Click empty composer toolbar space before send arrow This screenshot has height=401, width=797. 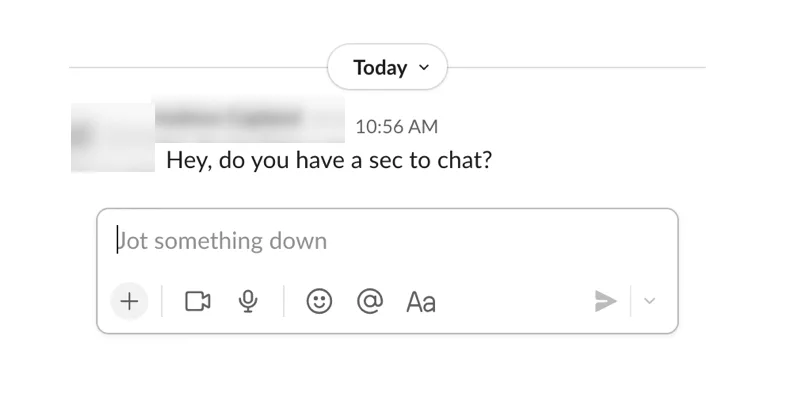point(513,301)
